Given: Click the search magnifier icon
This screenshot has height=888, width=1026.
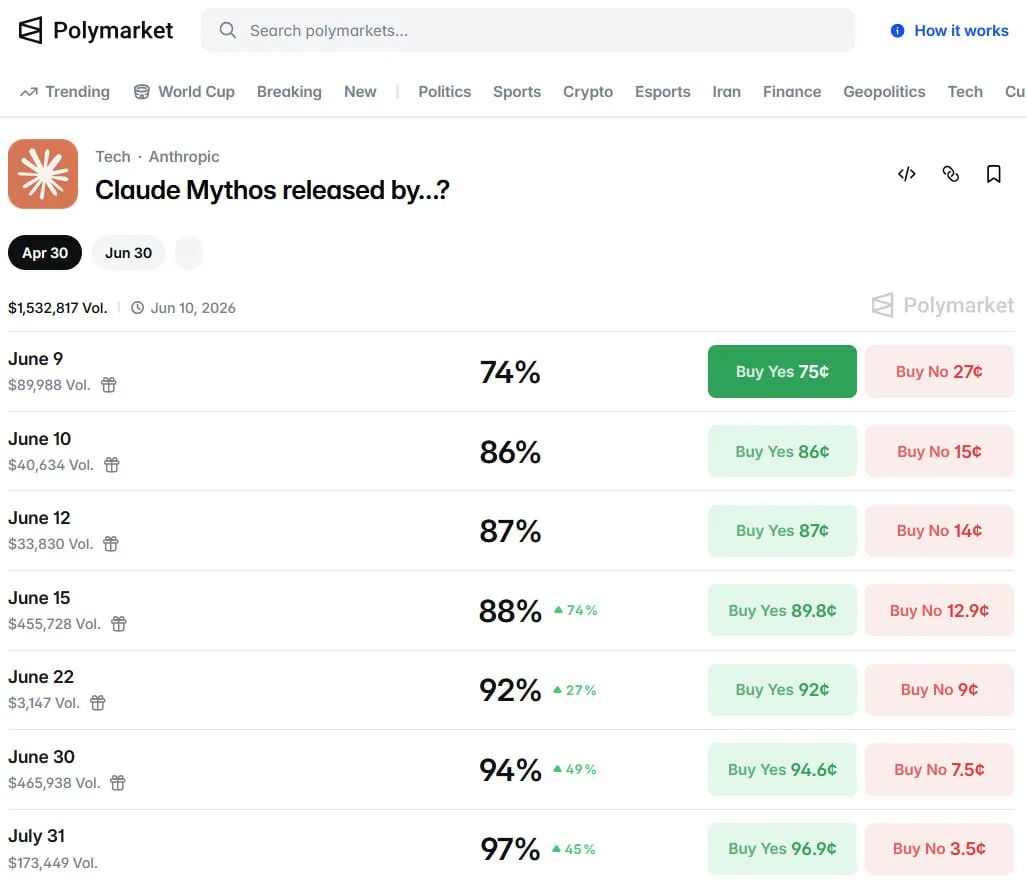Looking at the screenshot, I should (227, 30).
